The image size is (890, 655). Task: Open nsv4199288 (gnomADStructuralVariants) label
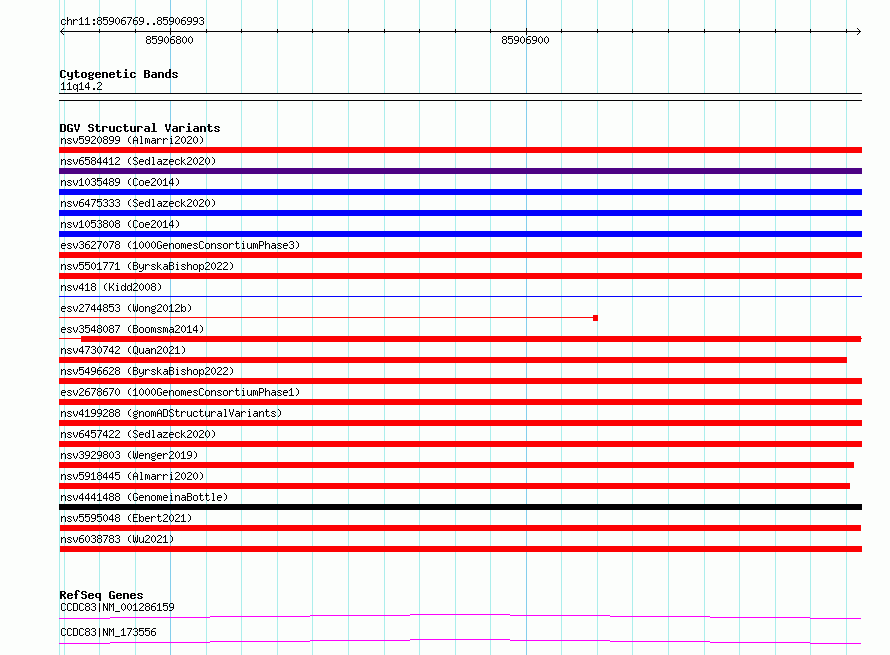[171, 413]
